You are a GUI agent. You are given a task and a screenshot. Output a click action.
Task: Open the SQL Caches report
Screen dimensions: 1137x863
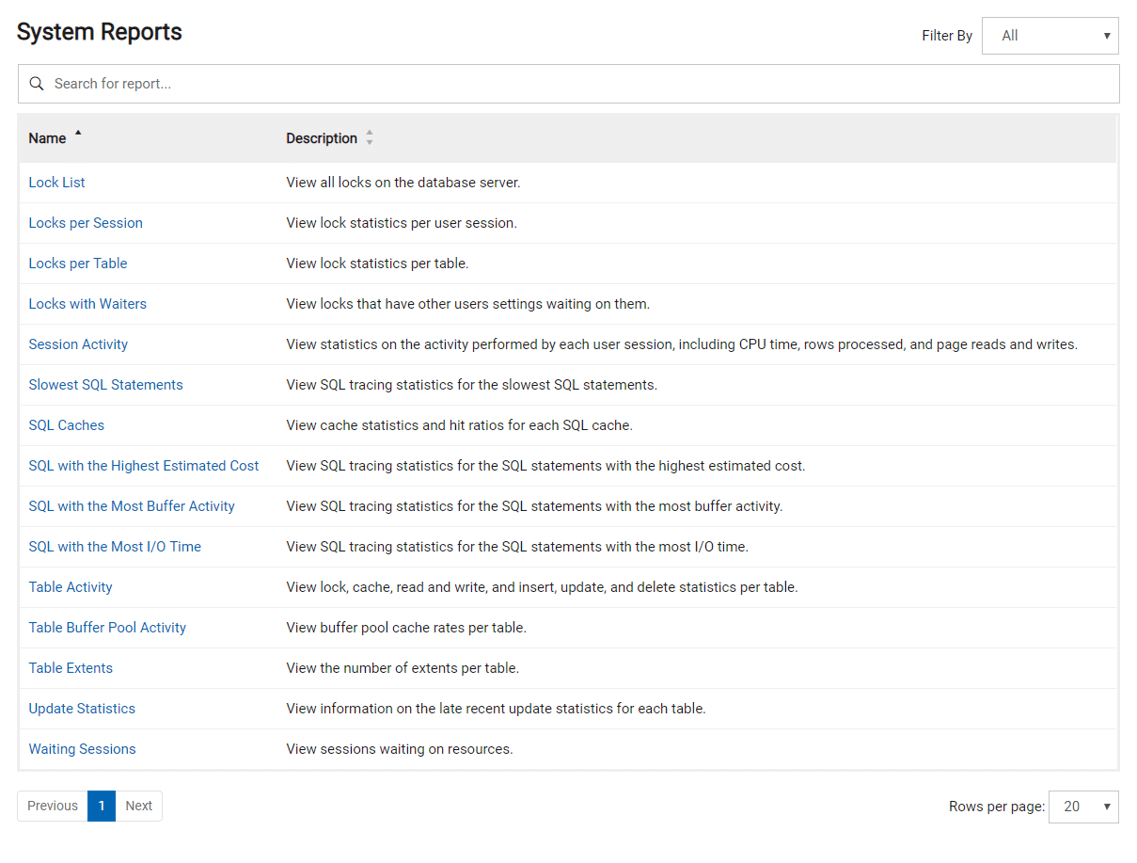pos(66,426)
